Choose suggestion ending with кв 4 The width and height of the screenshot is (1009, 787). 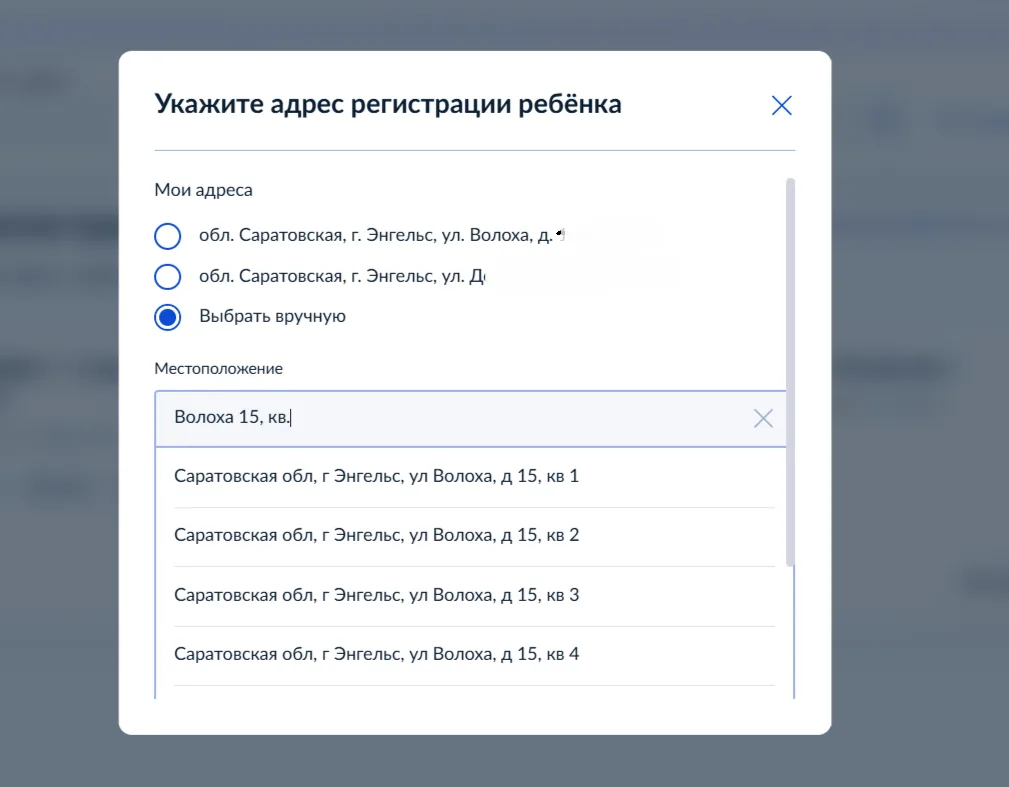[x=474, y=654]
